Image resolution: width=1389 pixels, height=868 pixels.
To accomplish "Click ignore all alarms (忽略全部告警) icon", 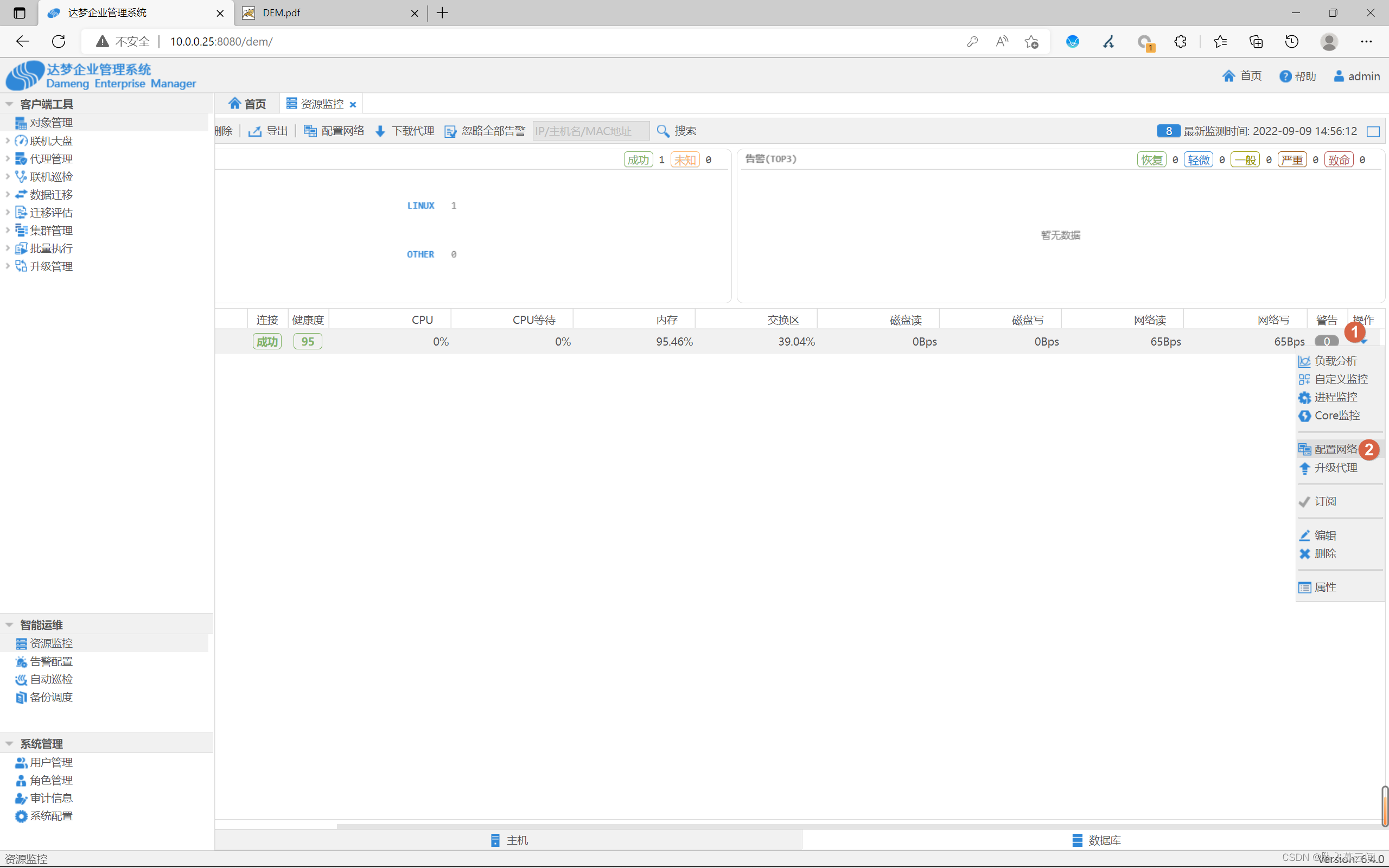I will tap(450, 131).
